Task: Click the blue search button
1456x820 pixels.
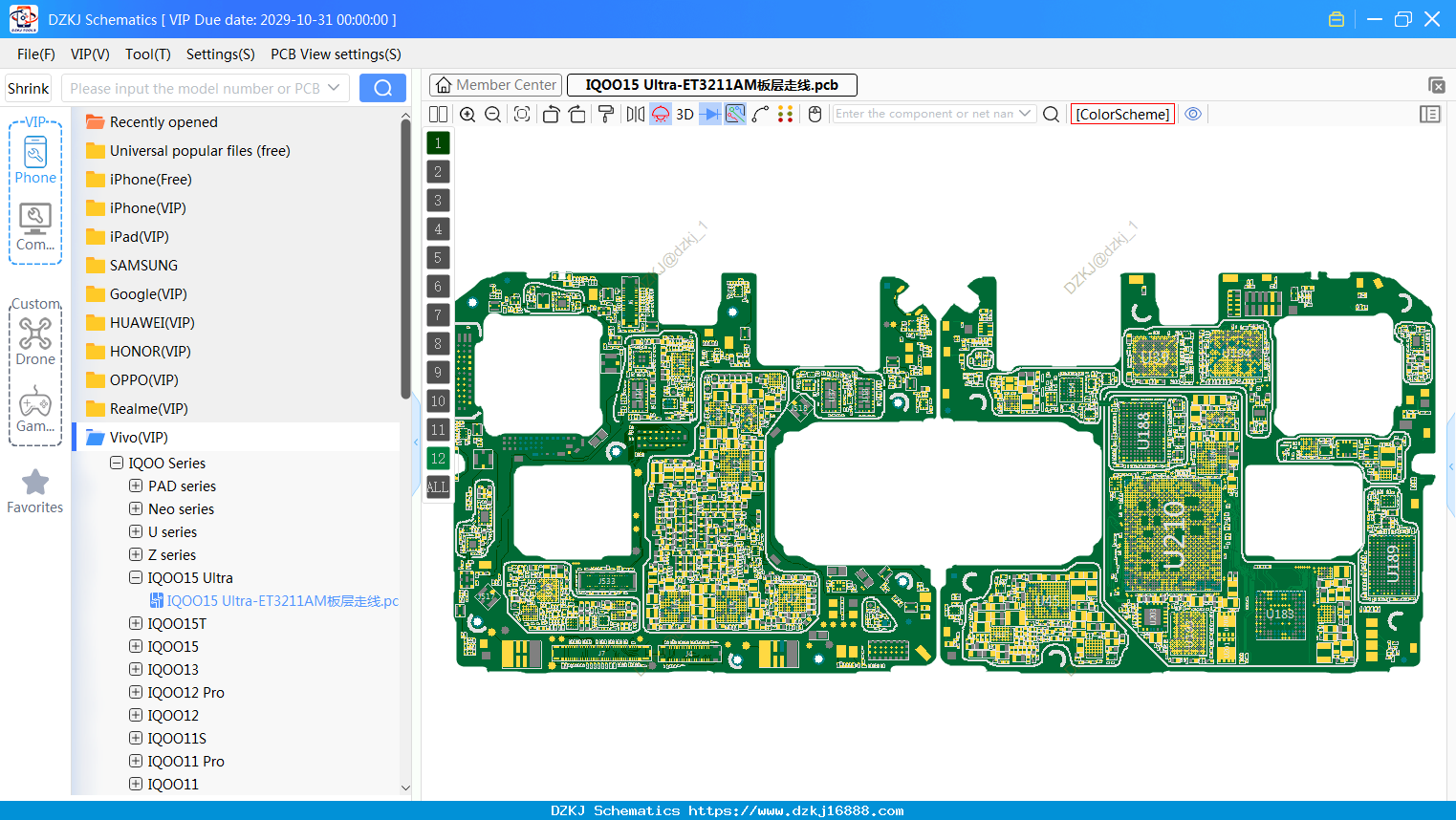Action: [x=382, y=88]
